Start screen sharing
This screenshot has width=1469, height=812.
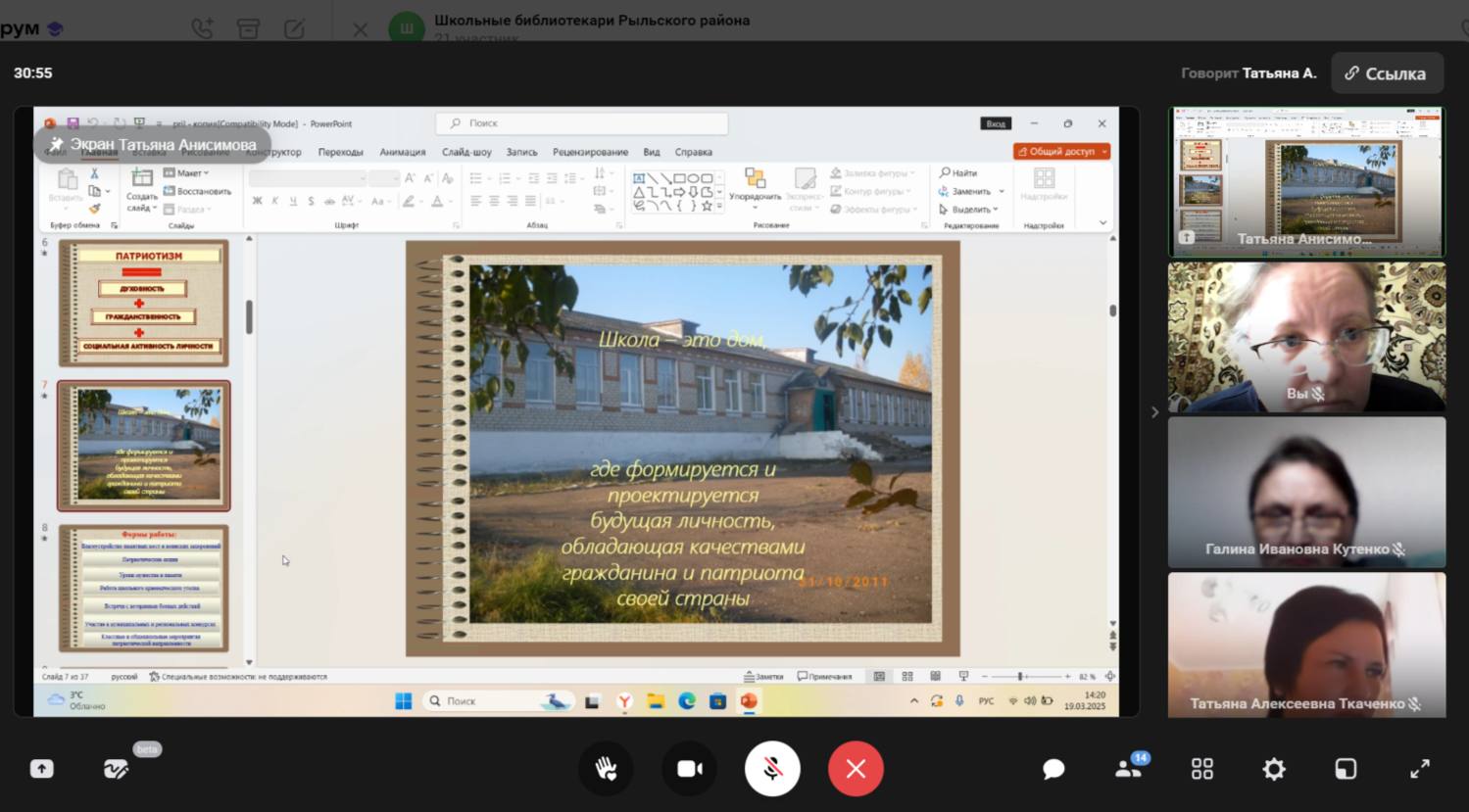coord(41,769)
